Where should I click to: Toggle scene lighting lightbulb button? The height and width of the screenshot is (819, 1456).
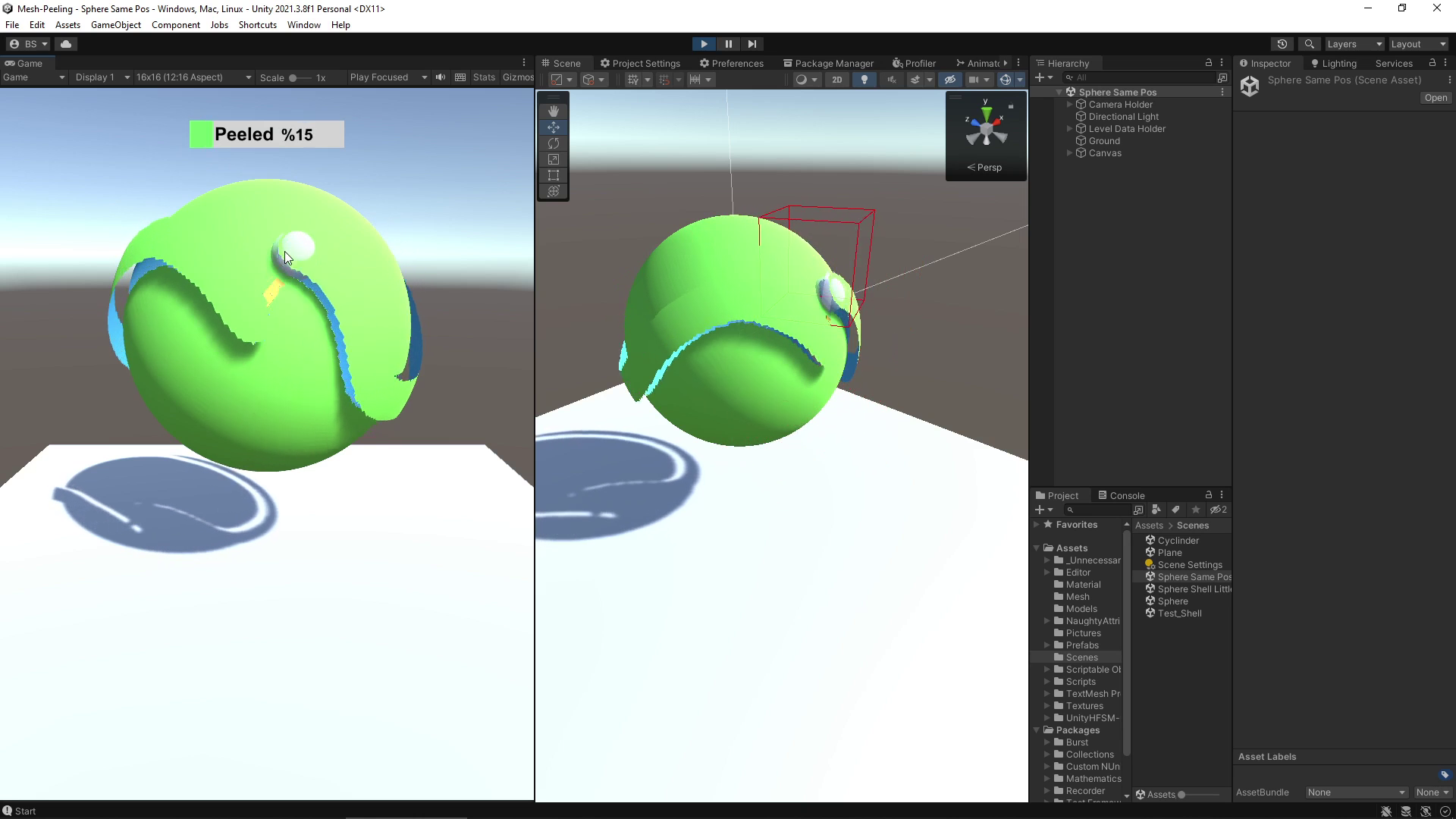[864, 80]
